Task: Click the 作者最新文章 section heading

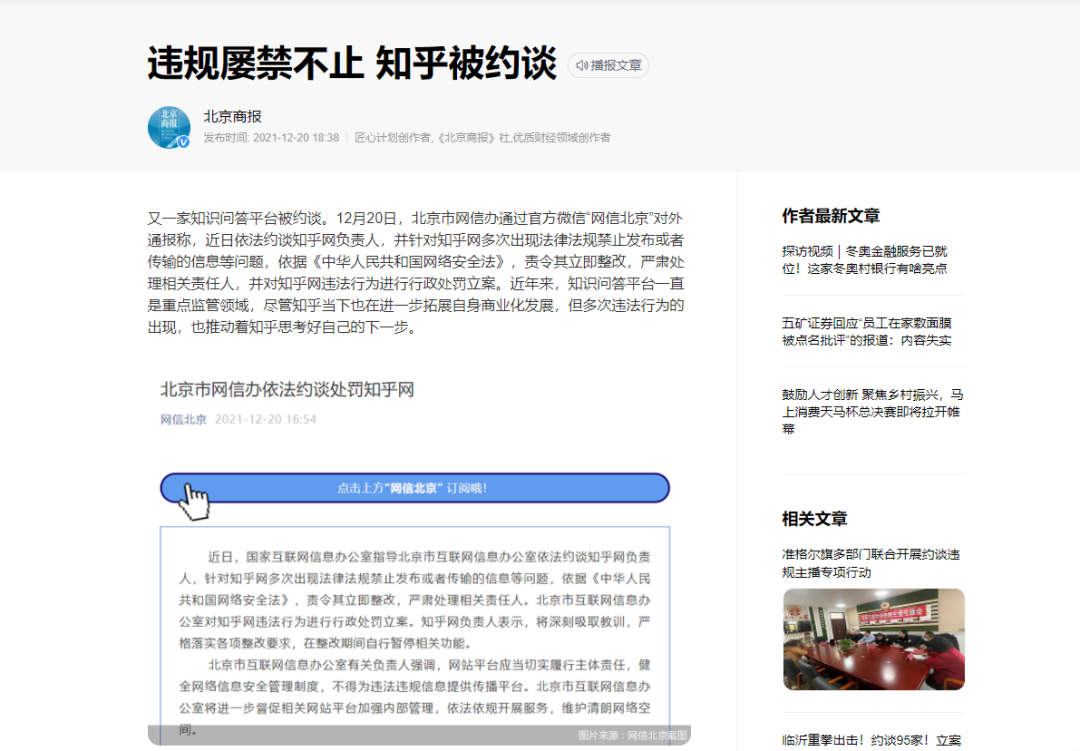Action: point(831,216)
